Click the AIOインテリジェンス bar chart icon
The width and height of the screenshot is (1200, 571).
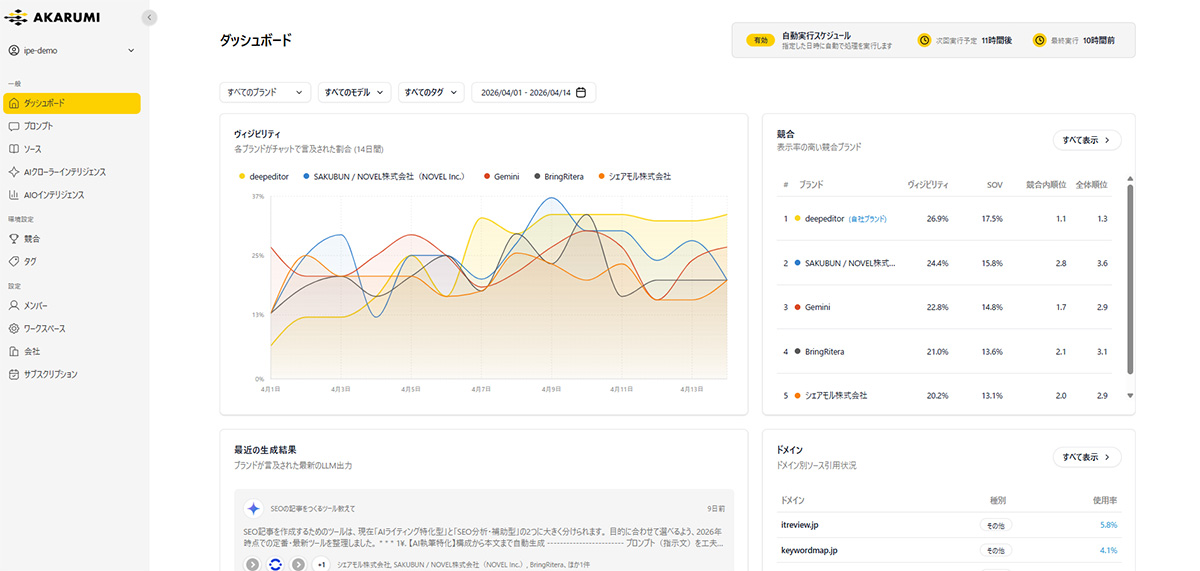14,195
